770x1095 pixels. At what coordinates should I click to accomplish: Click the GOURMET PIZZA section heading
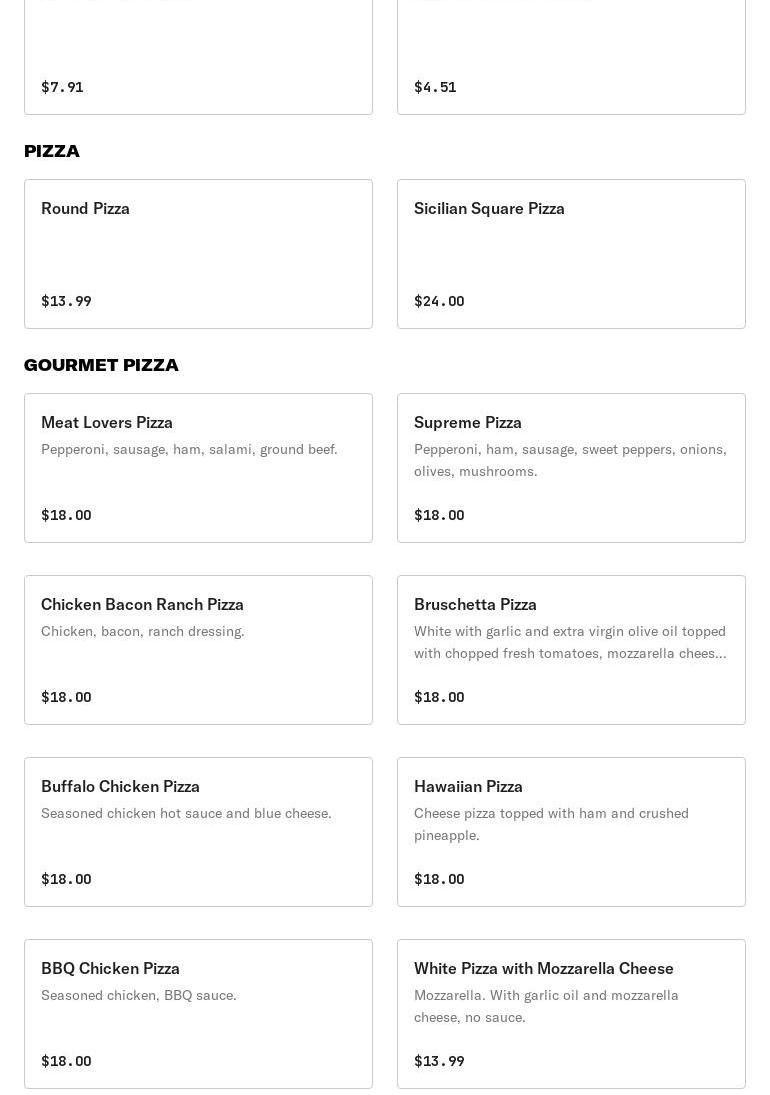pos(101,365)
